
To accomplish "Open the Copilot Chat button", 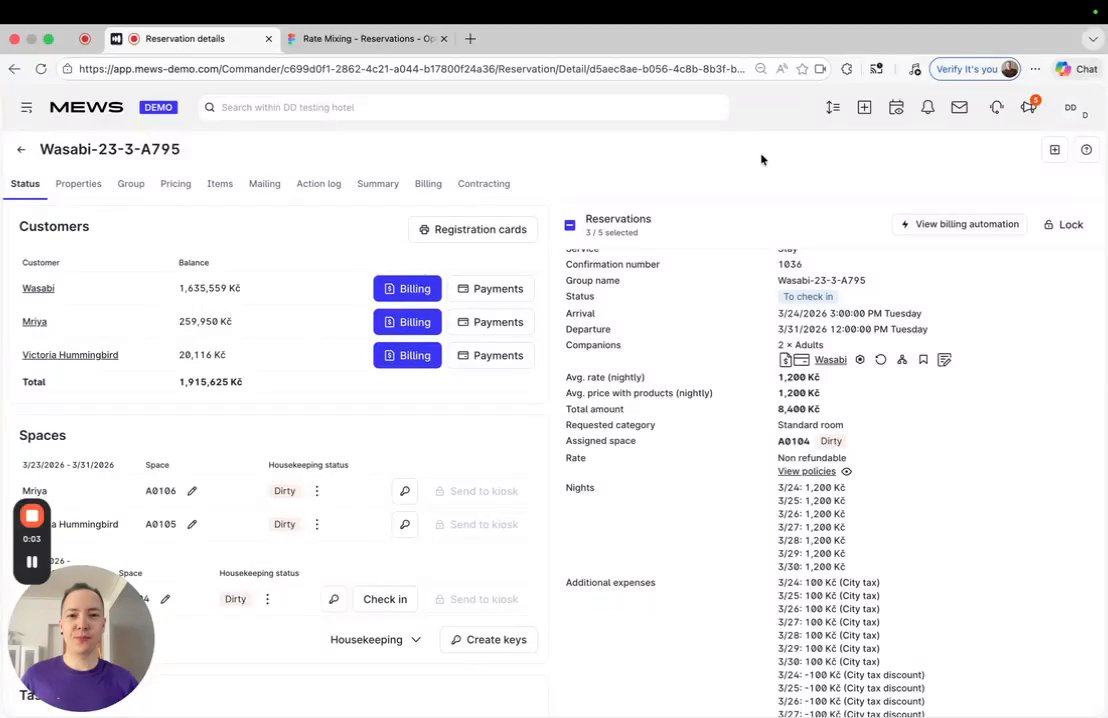I will (1076, 69).
